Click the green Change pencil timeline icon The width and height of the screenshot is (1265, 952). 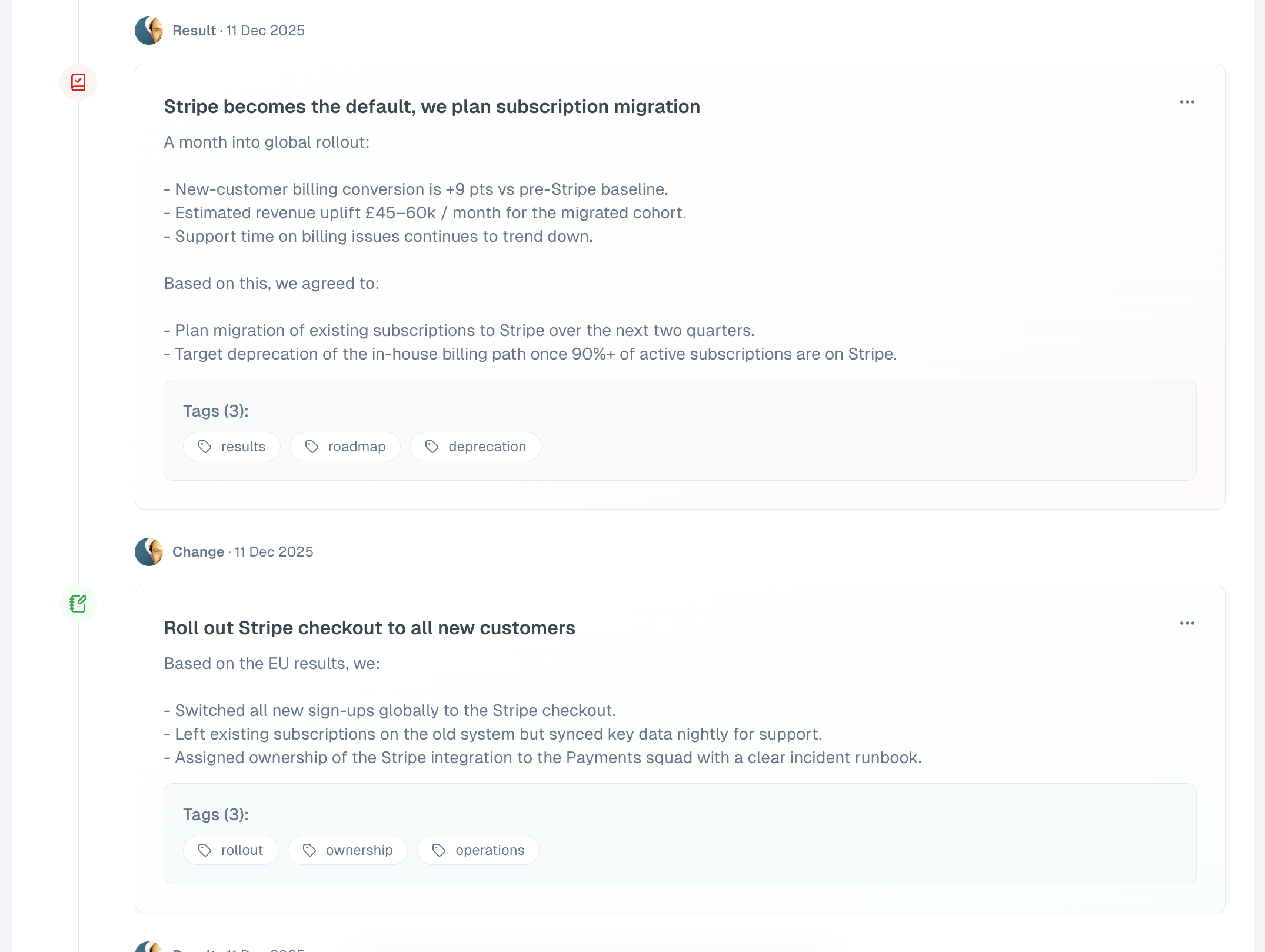(78, 603)
